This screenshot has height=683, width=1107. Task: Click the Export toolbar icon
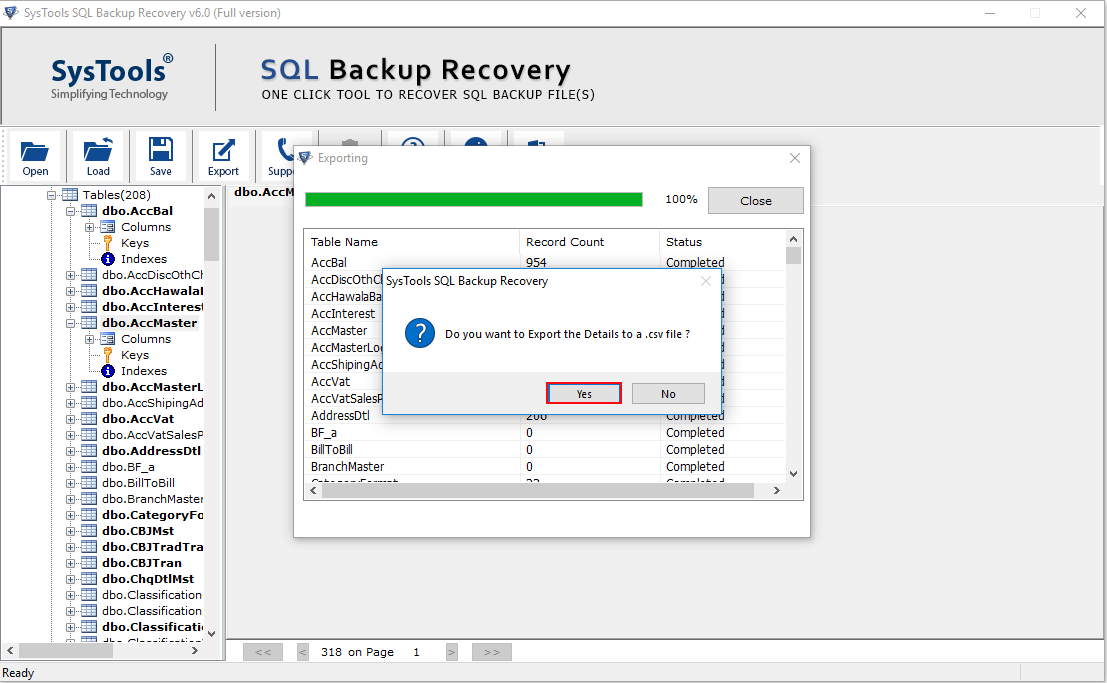click(223, 157)
